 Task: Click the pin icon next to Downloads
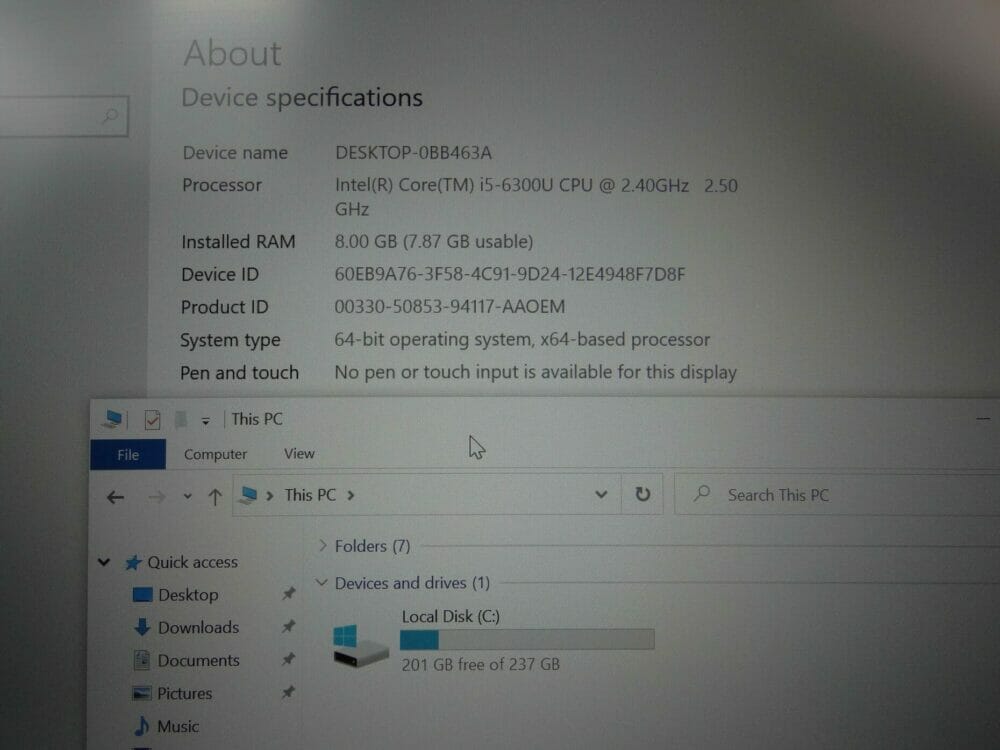pos(288,626)
